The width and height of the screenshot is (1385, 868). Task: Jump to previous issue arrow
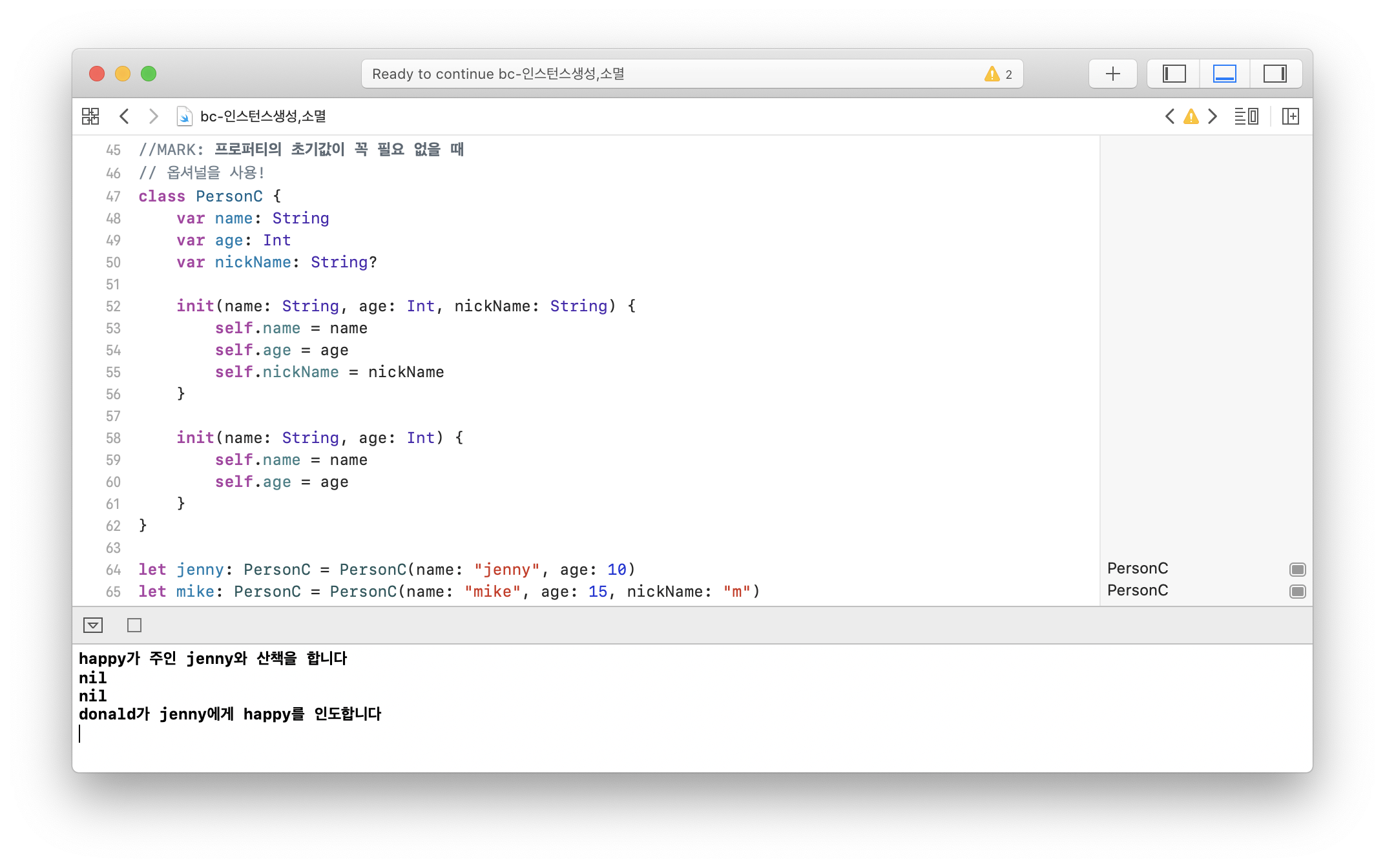pos(1169,116)
